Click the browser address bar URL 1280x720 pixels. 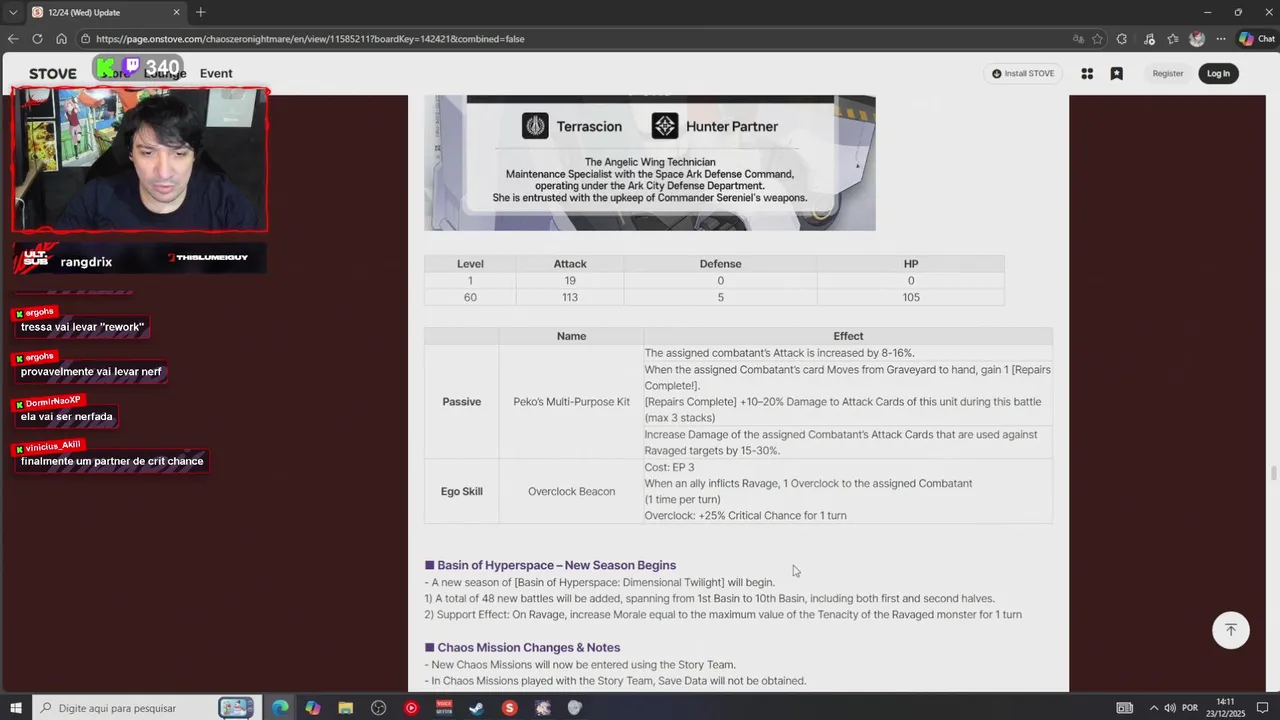point(310,39)
